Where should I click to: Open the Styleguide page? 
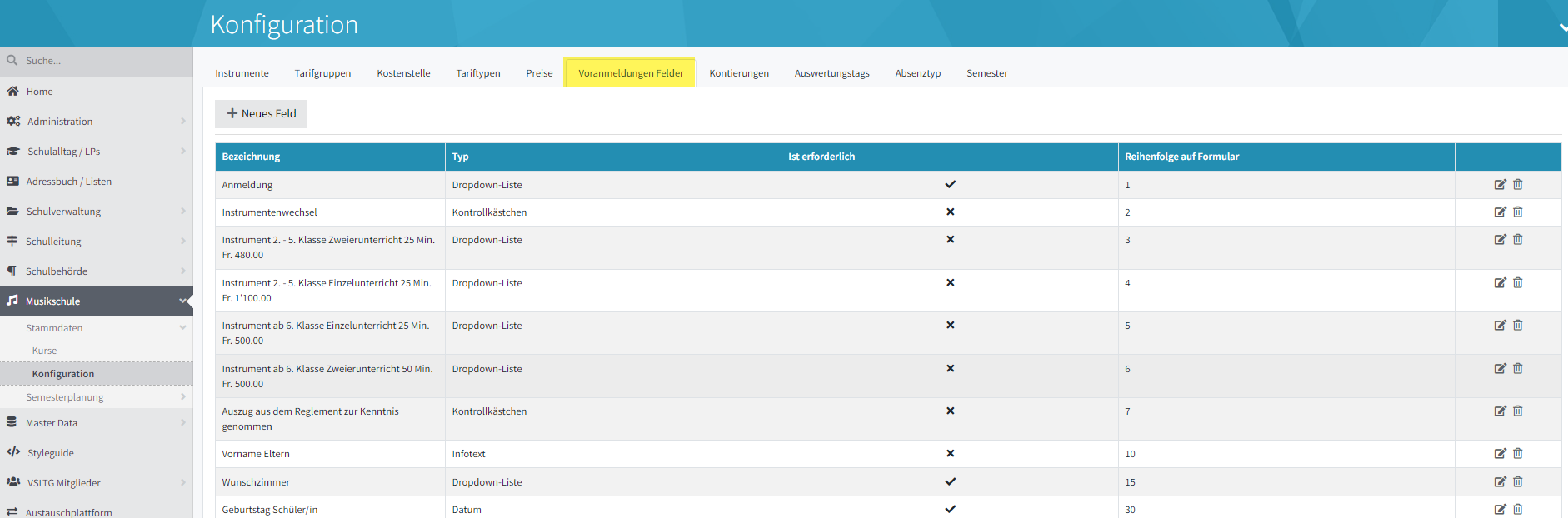pyautogui.click(x=50, y=453)
